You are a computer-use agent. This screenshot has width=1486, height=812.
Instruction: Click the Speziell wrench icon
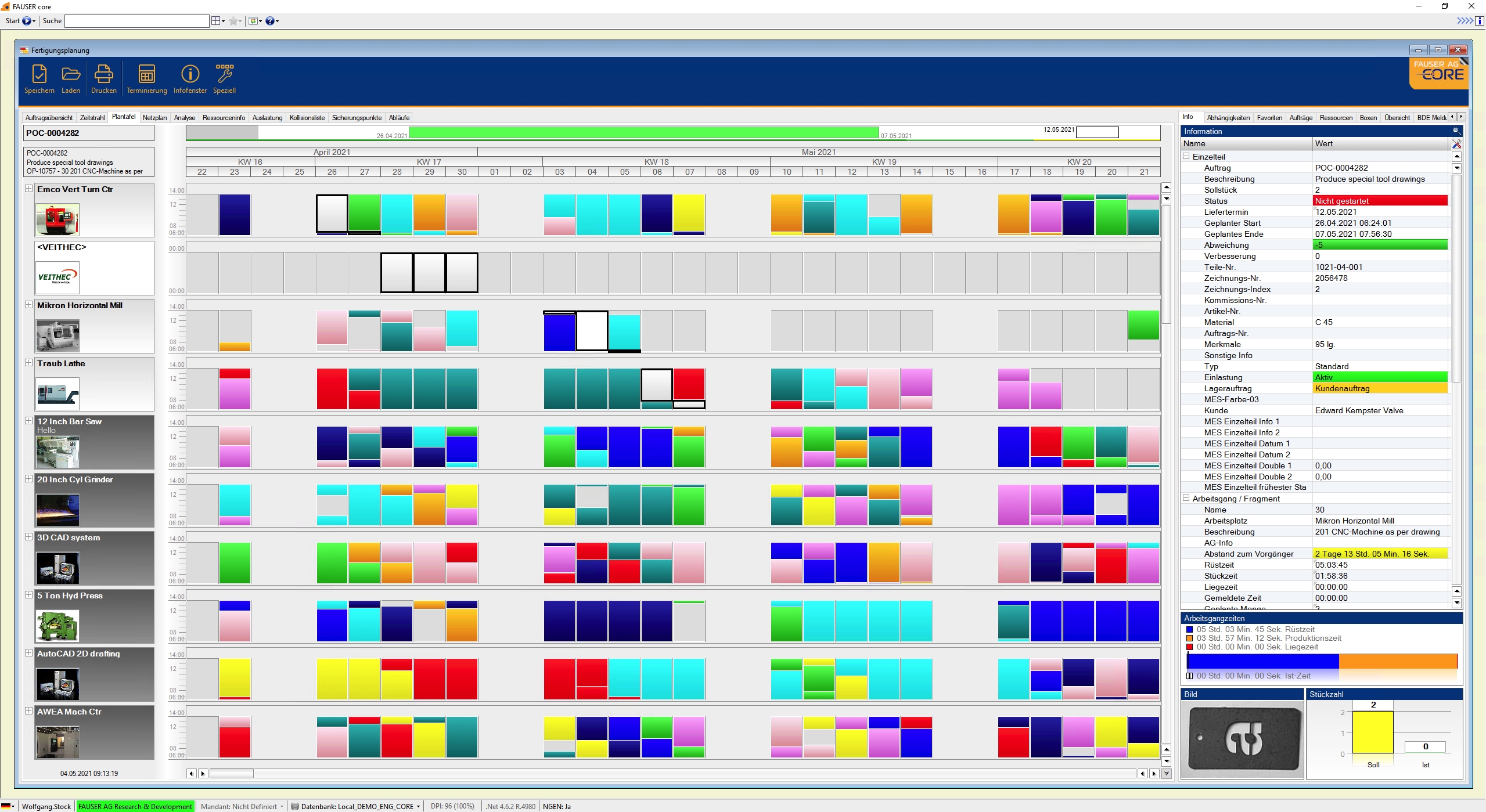click(x=224, y=75)
